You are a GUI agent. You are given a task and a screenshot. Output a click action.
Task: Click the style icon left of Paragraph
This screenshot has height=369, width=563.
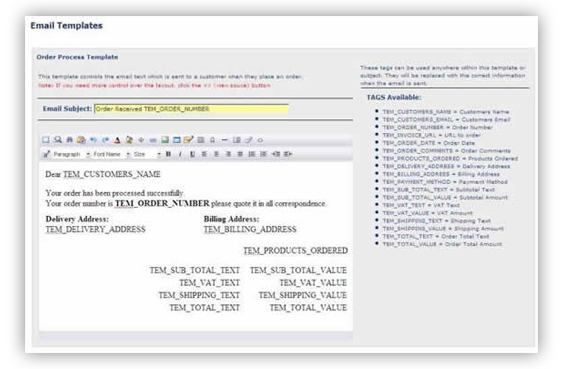(46, 154)
